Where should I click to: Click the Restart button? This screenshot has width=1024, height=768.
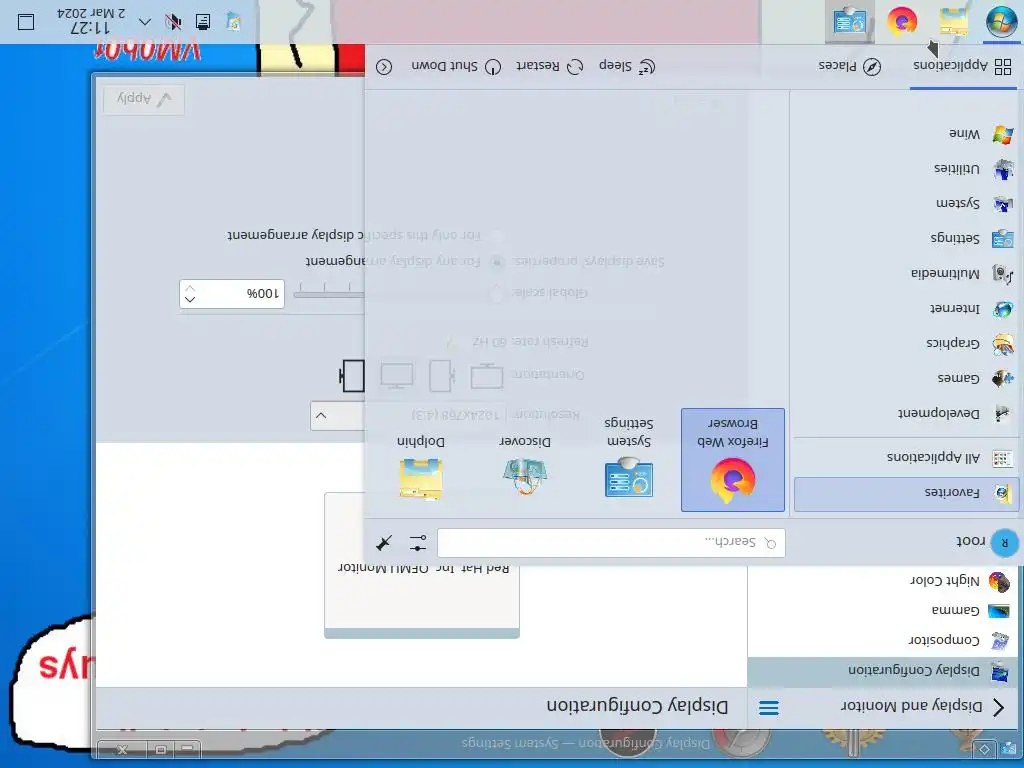(x=549, y=66)
